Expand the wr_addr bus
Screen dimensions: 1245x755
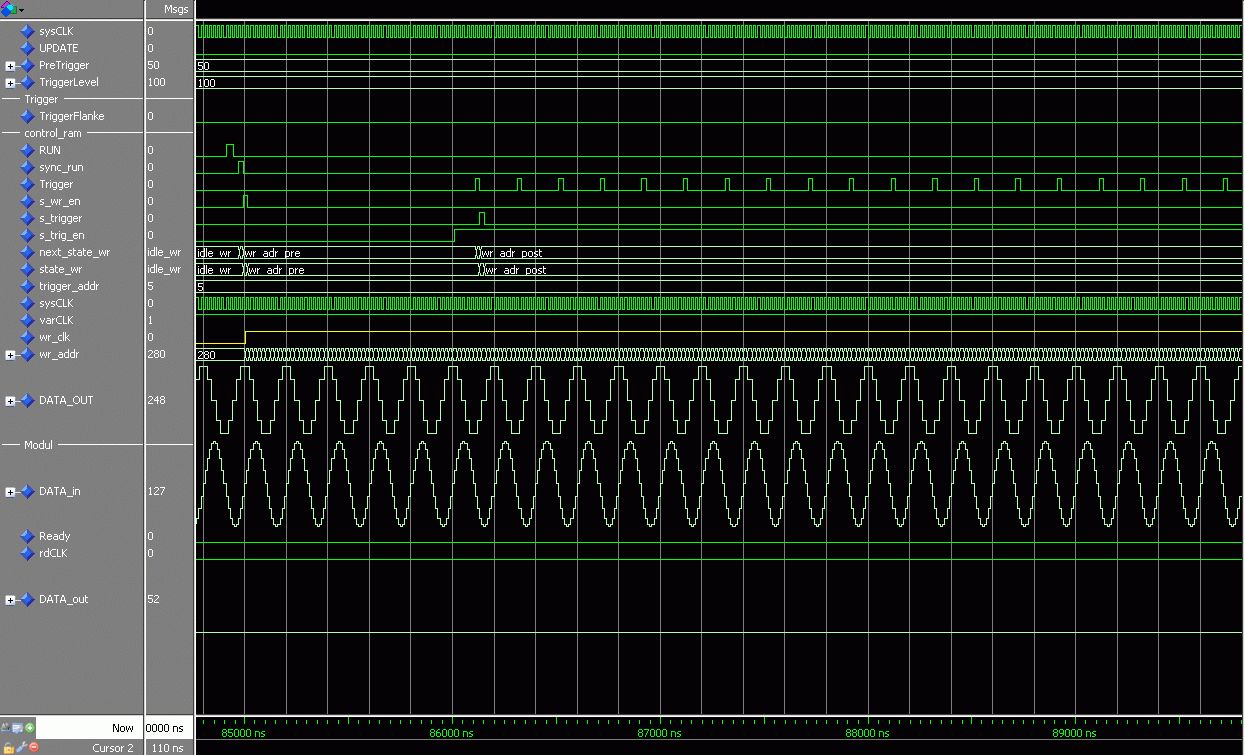pyautogui.click(x=10, y=354)
